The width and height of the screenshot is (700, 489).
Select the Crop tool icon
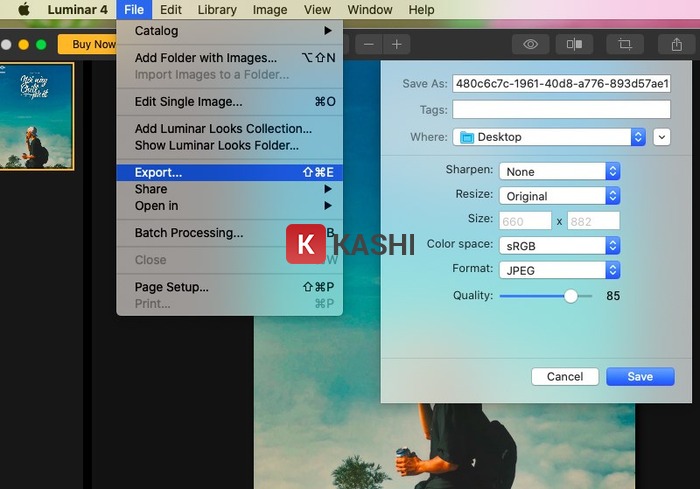[x=625, y=44]
